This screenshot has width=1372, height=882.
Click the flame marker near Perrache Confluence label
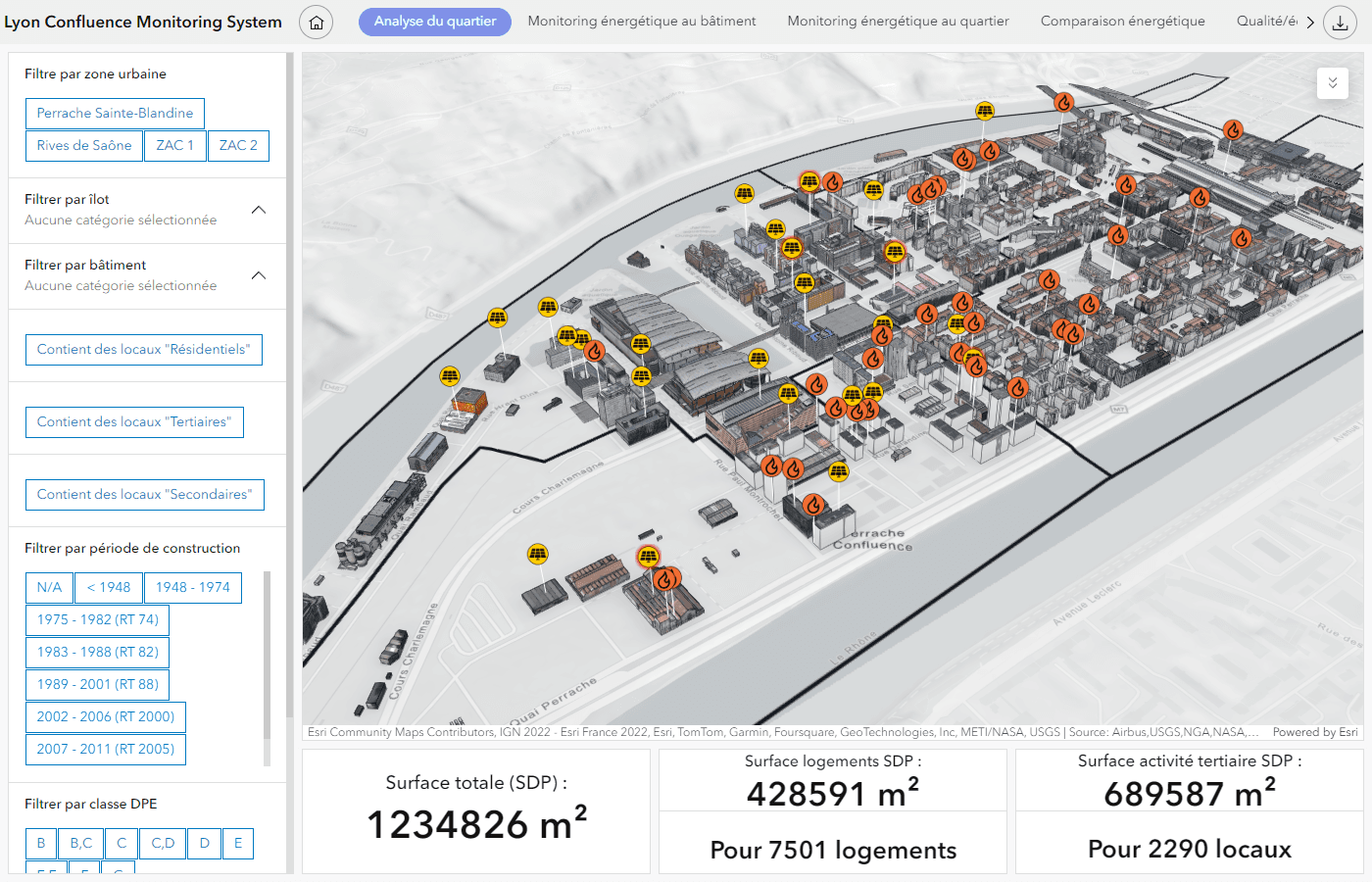813,505
